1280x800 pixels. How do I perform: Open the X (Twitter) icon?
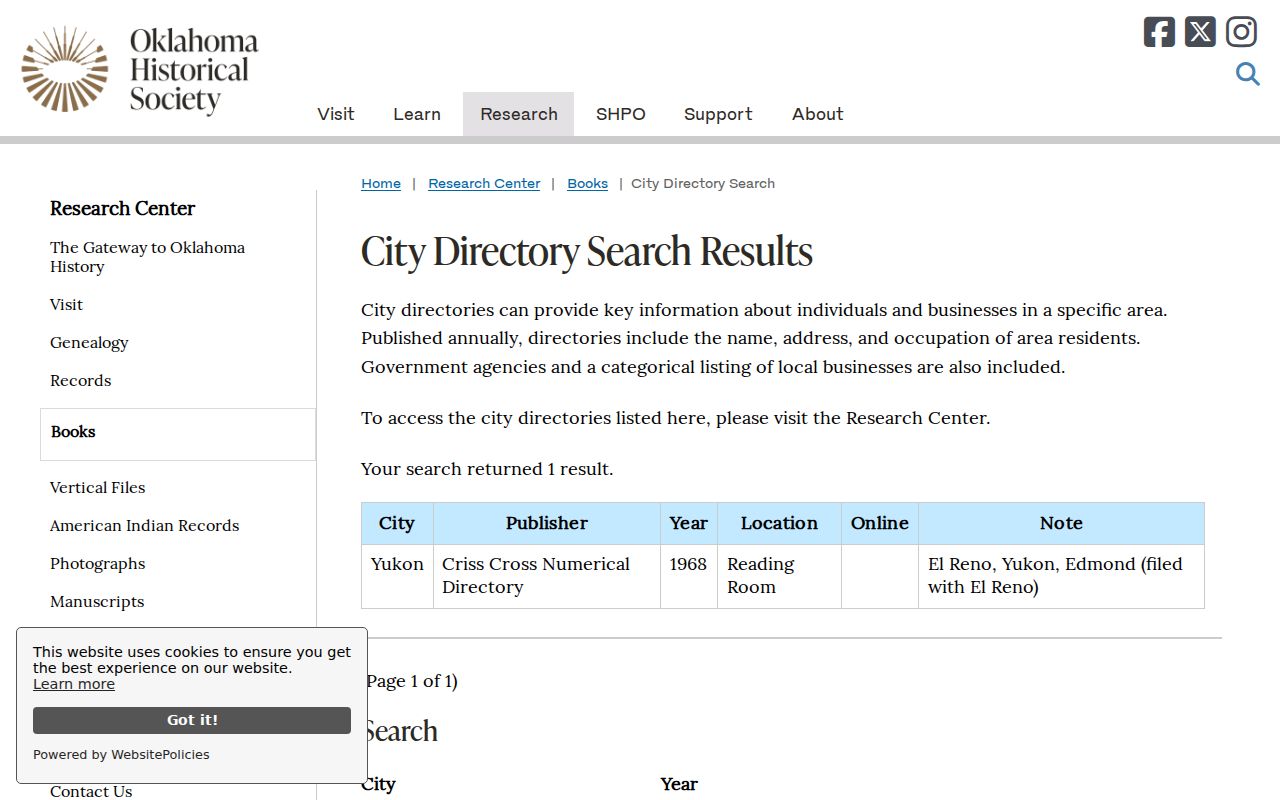pyautogui.click(x=1200, y=32)
